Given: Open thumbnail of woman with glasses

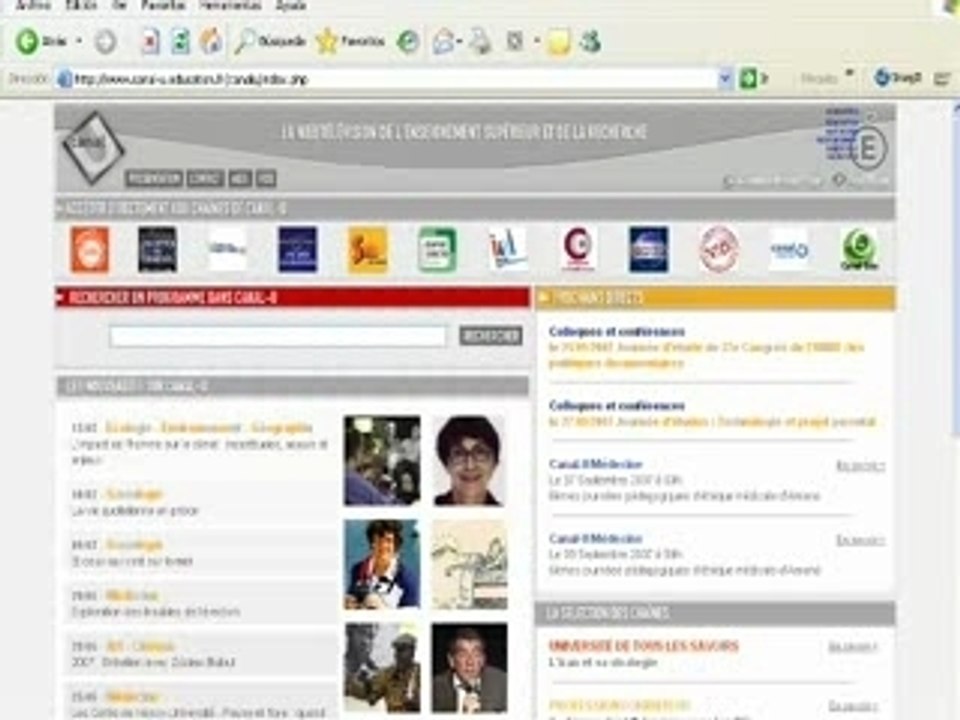Looking at the screenshot, I should click(x=469, y=460).
